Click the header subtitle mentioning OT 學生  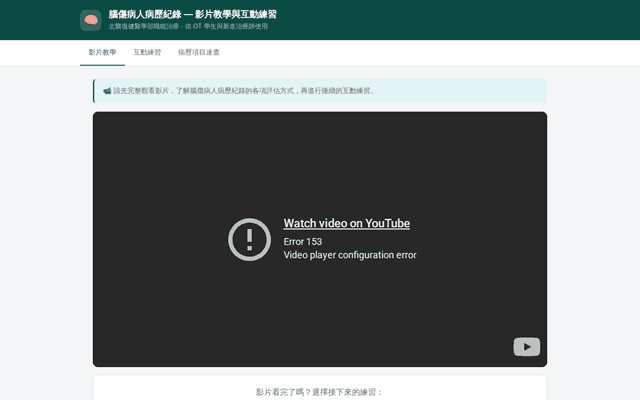(188, 27)
